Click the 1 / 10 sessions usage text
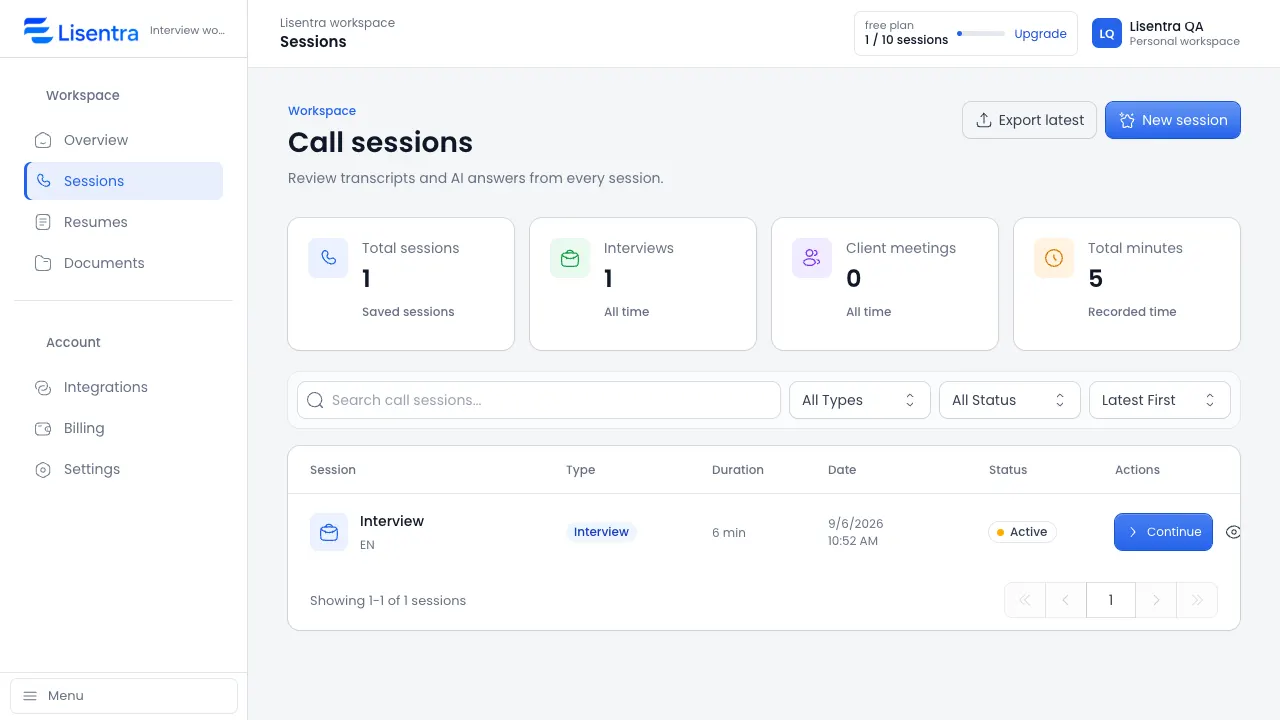Viewport: 1280px width, 720px height. coord(906,40)
